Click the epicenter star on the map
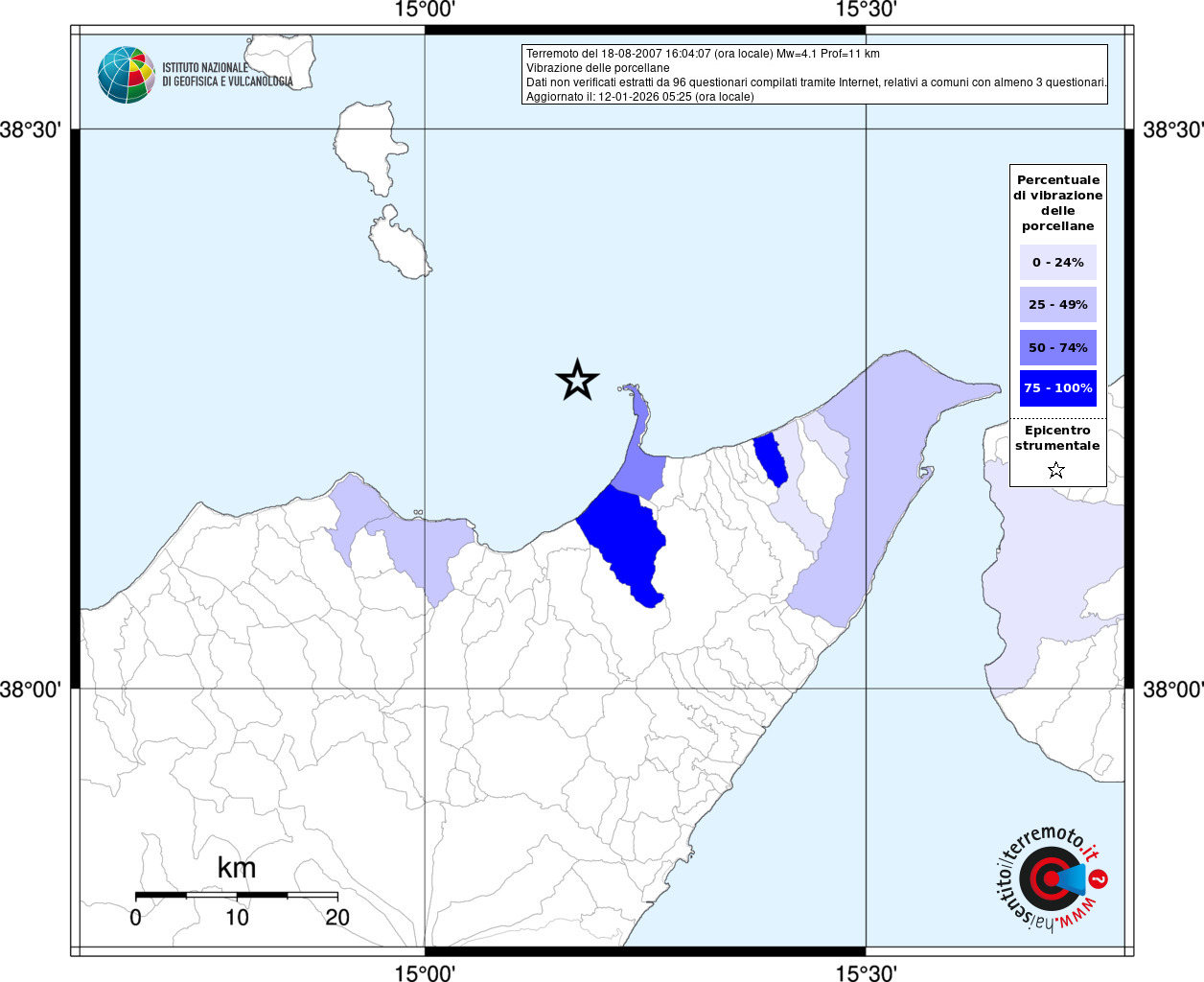The image size is (1204, 982). coord(577,381)
